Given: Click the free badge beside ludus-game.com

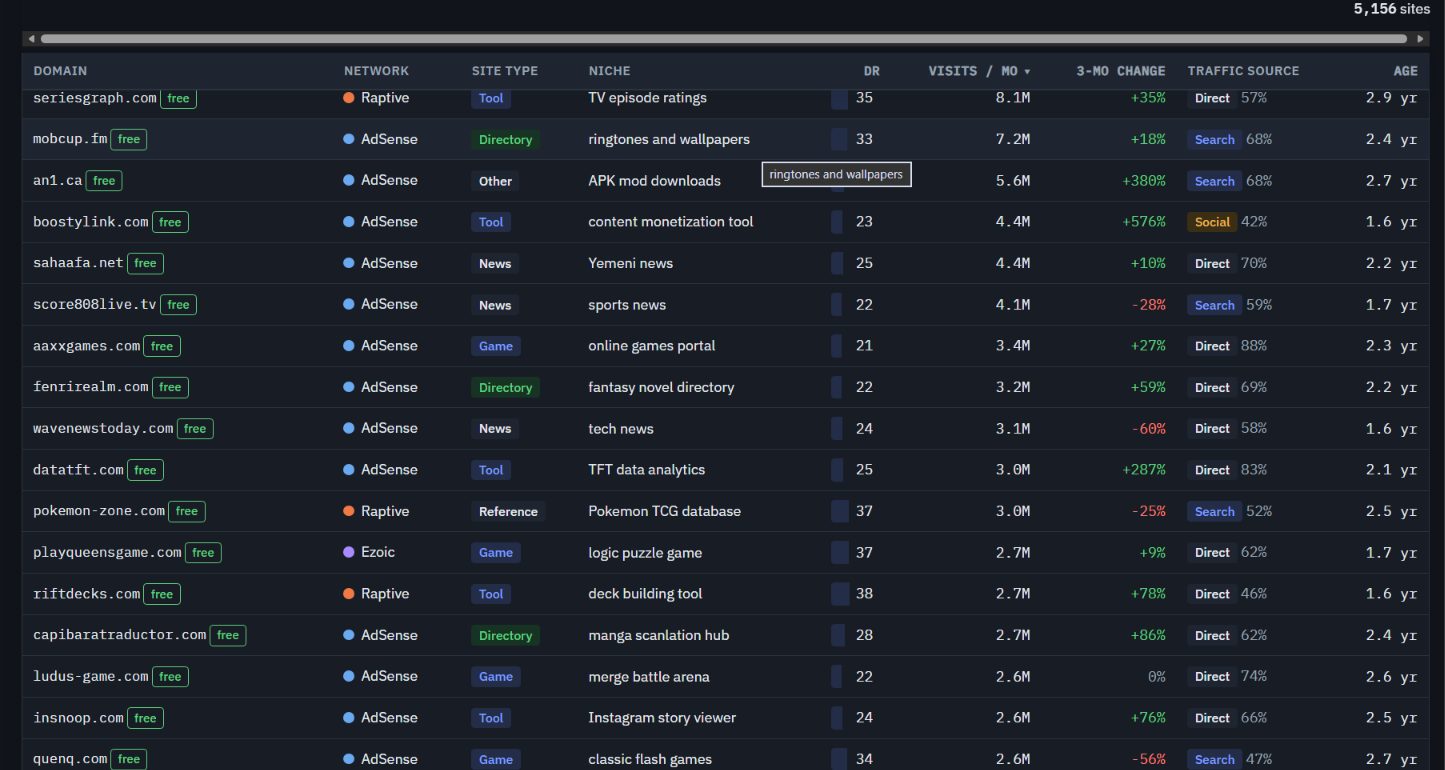Looking at the screenshot, I should coord(170,677).
